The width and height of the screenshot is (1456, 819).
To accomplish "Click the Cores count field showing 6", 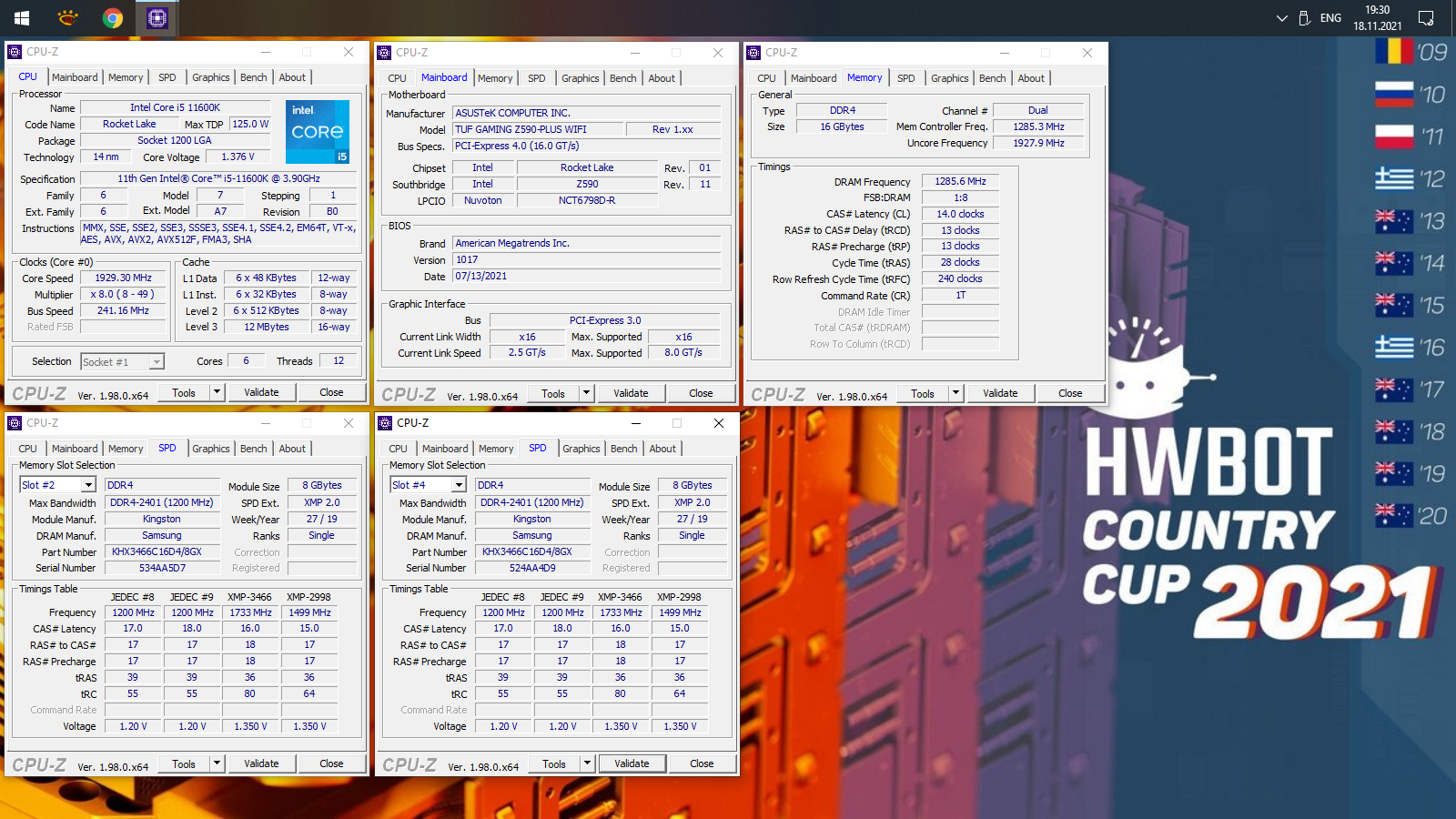I will tap(246, 360).
